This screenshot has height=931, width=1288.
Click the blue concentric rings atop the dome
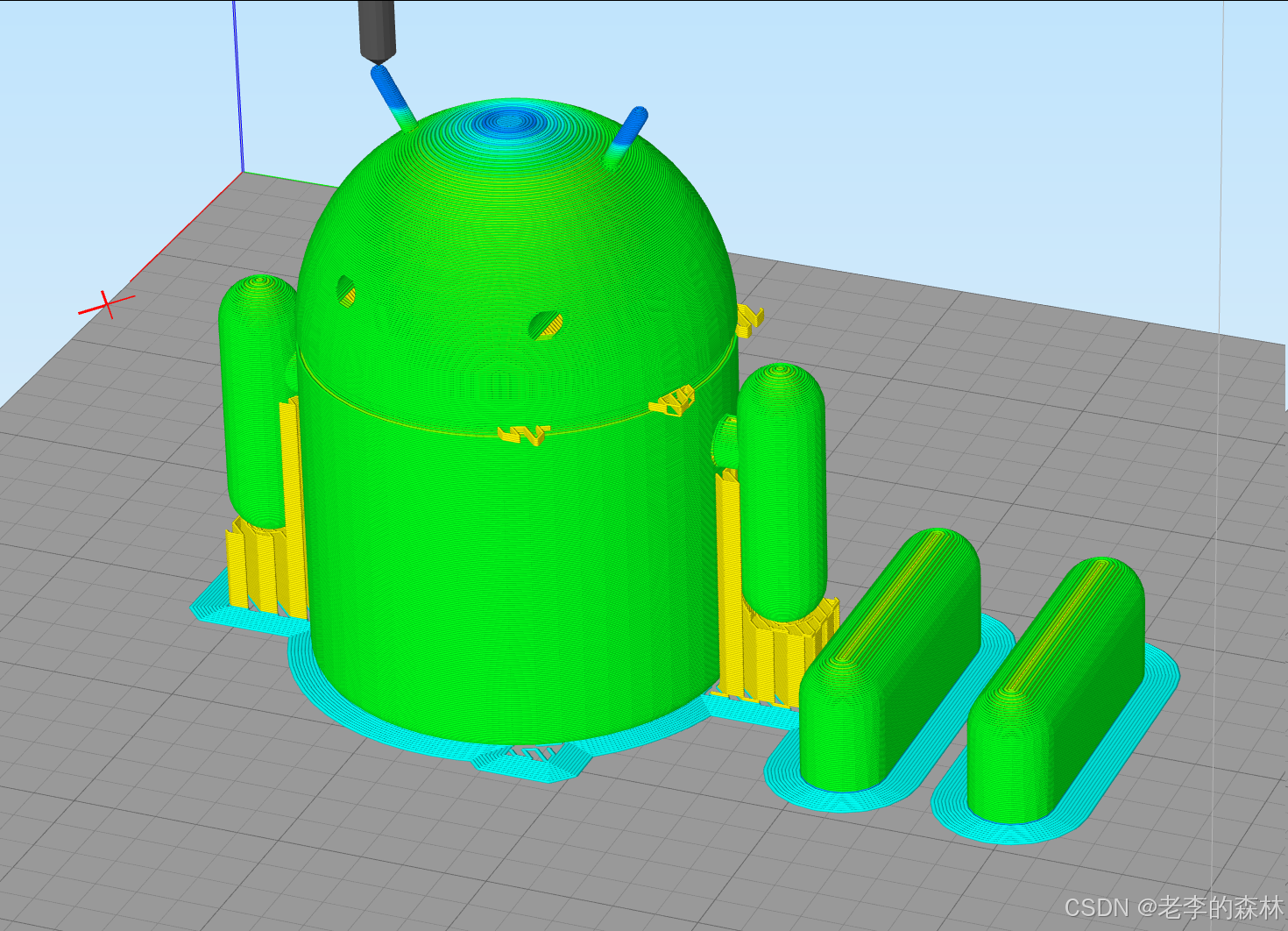click(x=511, y=121)
